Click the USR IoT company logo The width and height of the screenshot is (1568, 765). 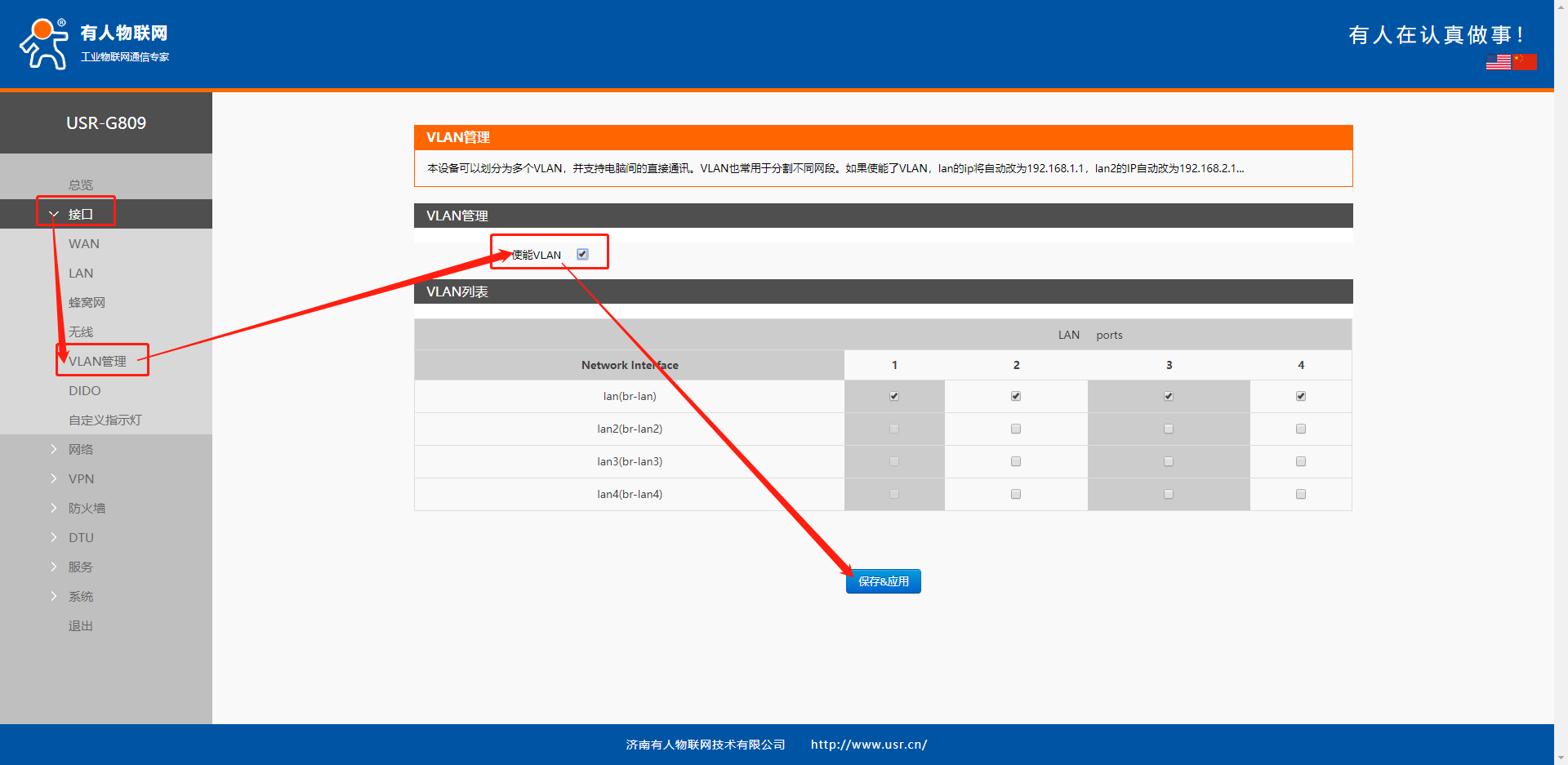tap(94, 44)
